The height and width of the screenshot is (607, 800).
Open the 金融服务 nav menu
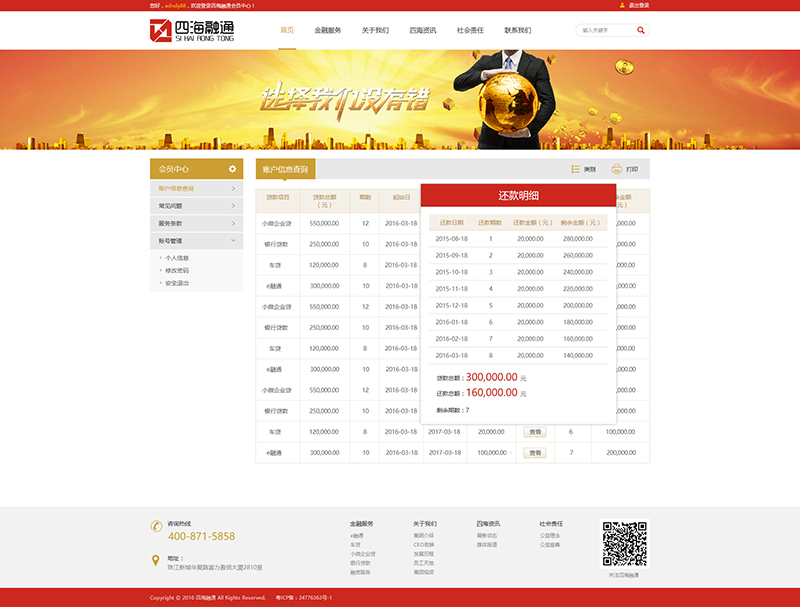pos(328,31)
